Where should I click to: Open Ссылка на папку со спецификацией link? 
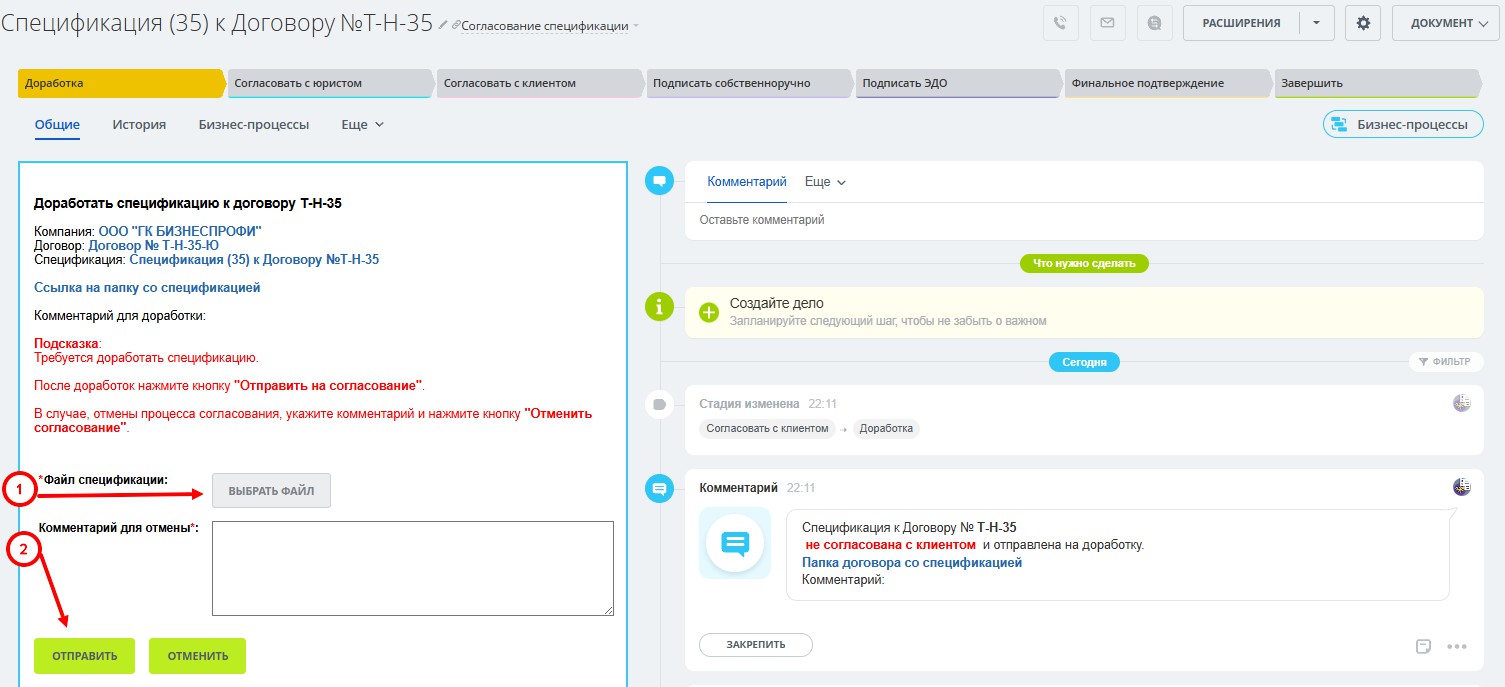click(x=147, y=287)
